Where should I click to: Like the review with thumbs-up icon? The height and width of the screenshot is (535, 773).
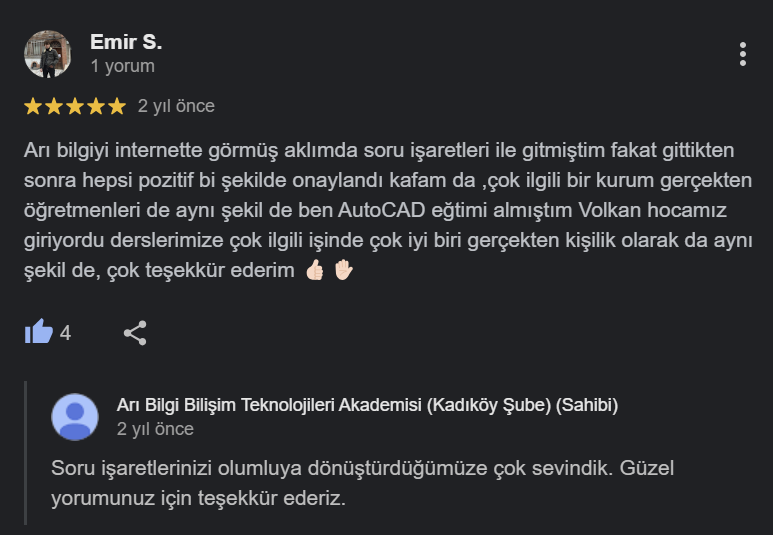(39, 332)
